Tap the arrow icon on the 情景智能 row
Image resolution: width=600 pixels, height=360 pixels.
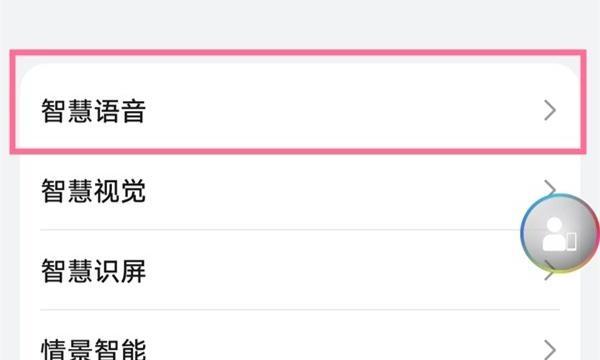550,349
